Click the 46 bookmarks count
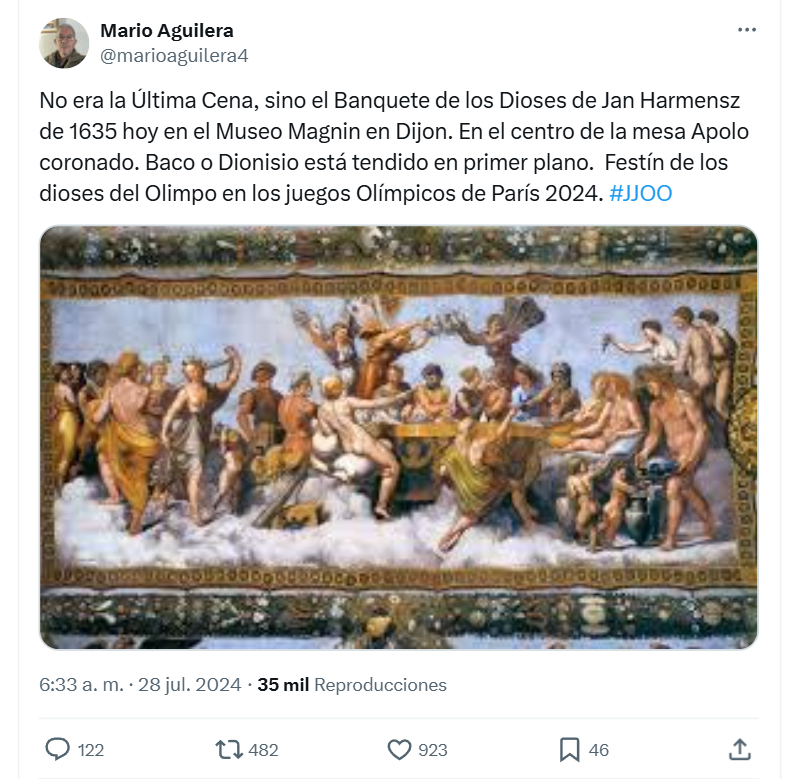The image size is (799, 779). point(598,750)
